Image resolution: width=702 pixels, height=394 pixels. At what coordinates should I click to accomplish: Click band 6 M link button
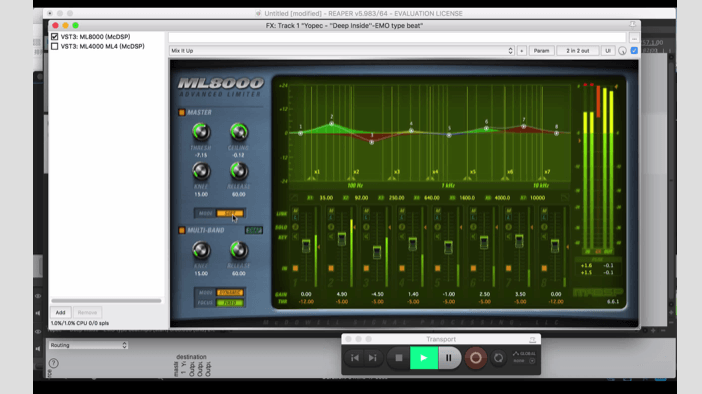(473, 211)
